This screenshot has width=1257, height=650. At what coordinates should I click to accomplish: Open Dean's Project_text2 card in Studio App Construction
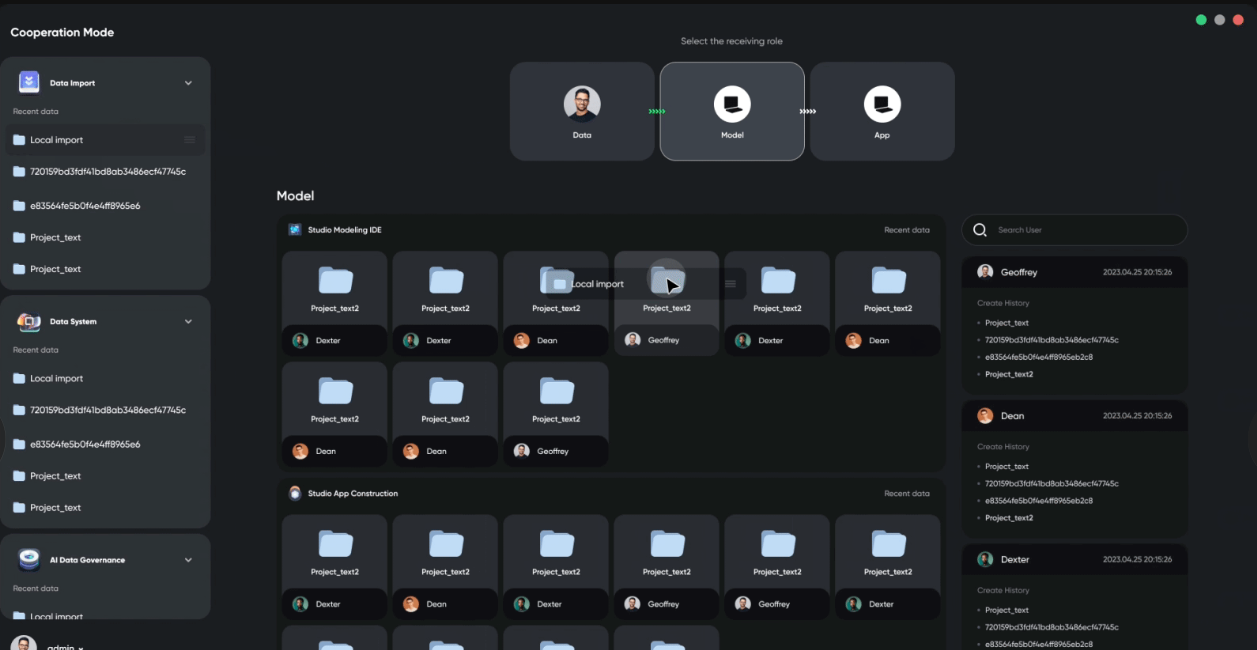pos(445,567)
